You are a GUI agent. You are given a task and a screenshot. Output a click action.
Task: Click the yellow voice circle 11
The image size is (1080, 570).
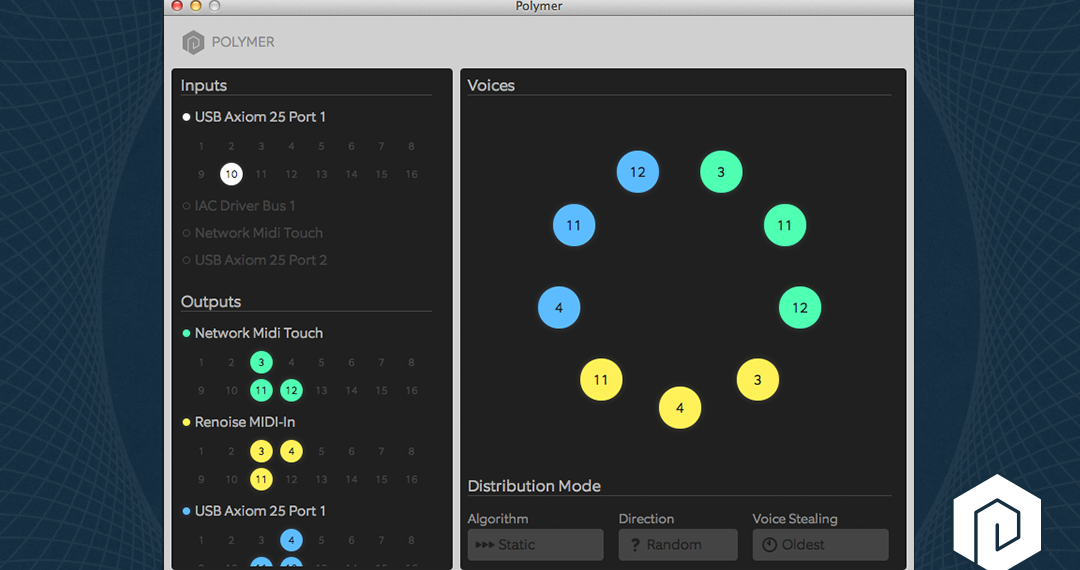click(x=601, y=379)
